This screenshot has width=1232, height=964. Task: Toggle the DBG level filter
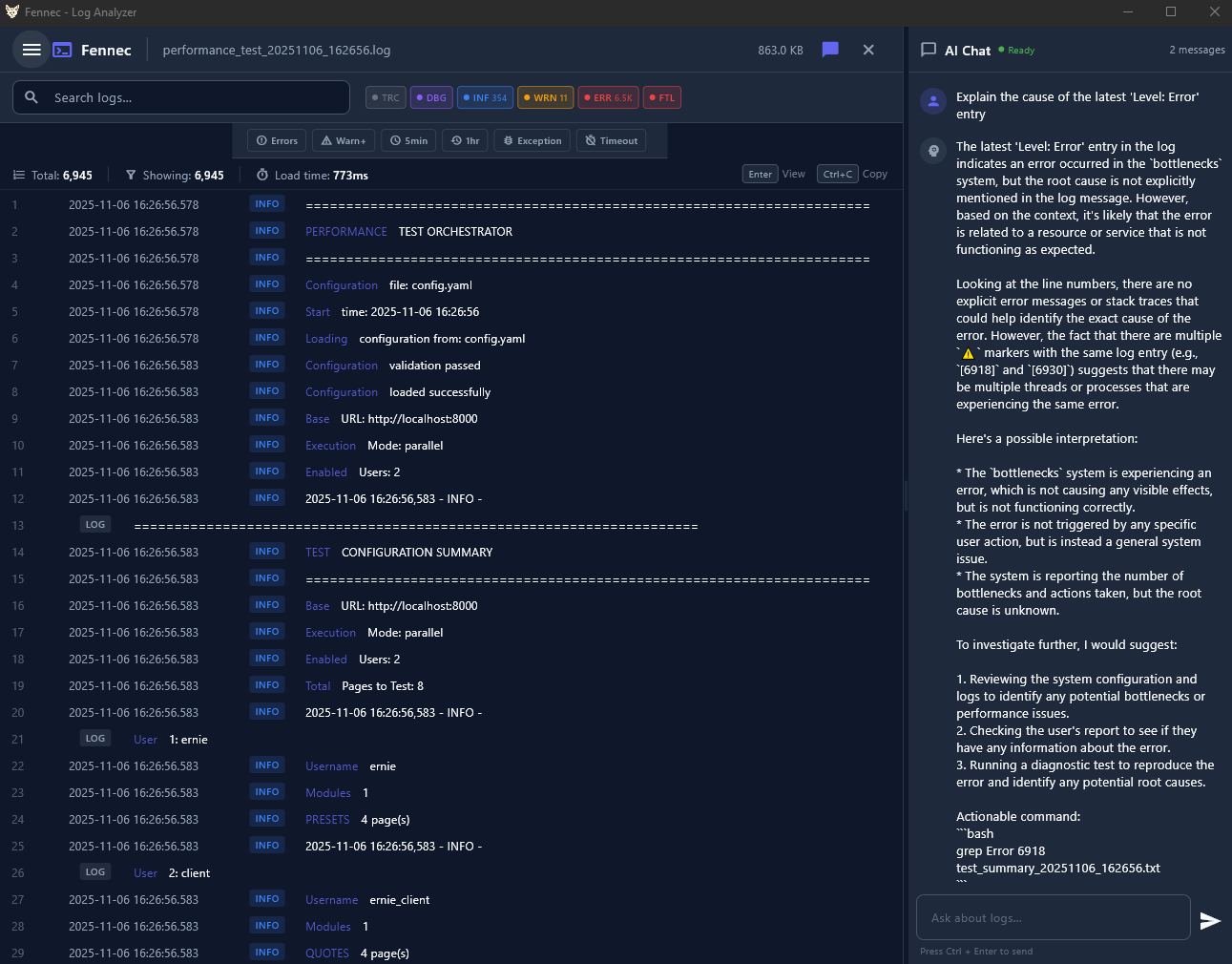click(431, 97)
